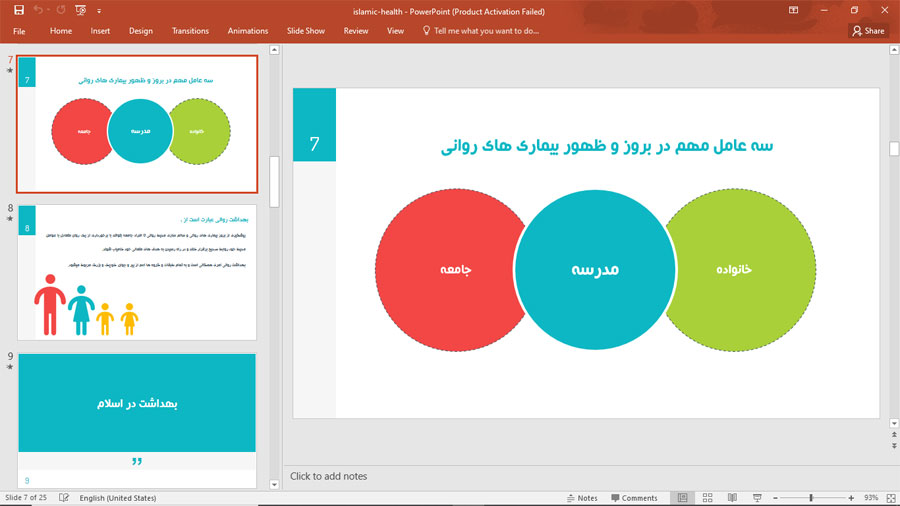This screenshot has height=506, width=900.
Task: Click zoom in plus icon
Action: coord(851,498)
